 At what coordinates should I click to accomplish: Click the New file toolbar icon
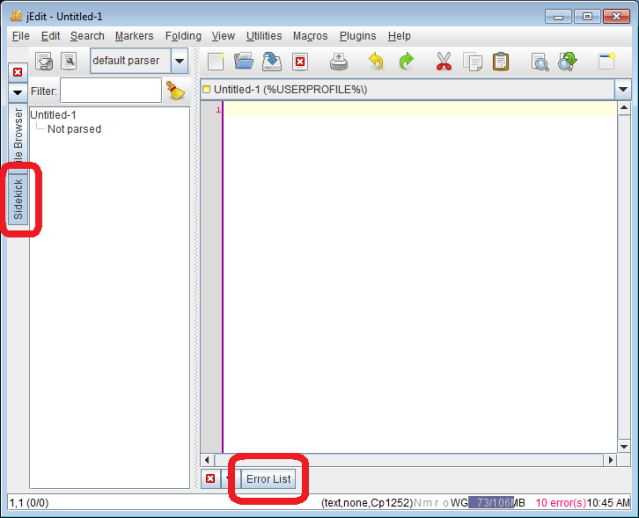point(216,62)
